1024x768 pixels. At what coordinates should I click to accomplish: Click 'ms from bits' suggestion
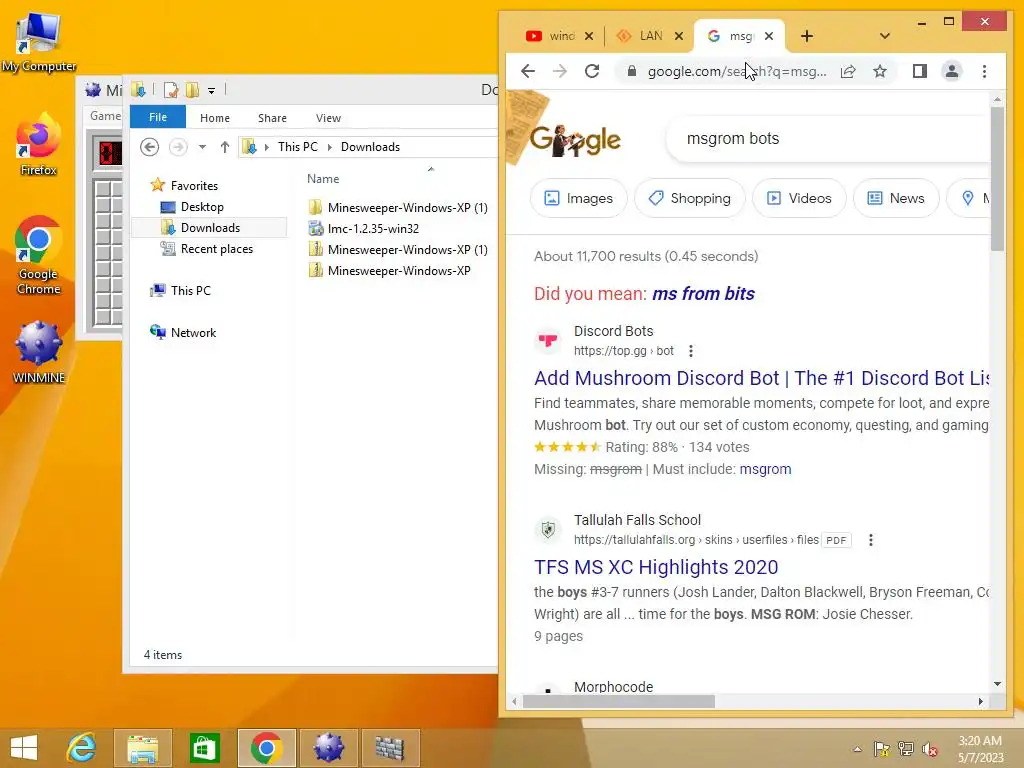(703, 293)
